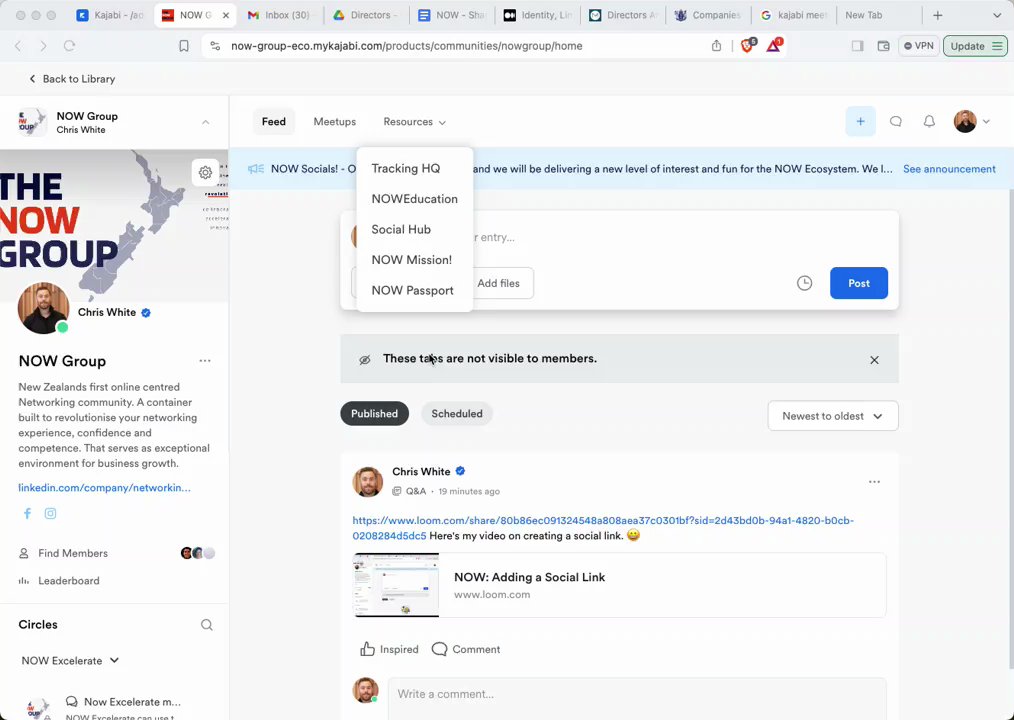
Task: Open the Newest to oldest sort dropdown
Action: (833, 416)
